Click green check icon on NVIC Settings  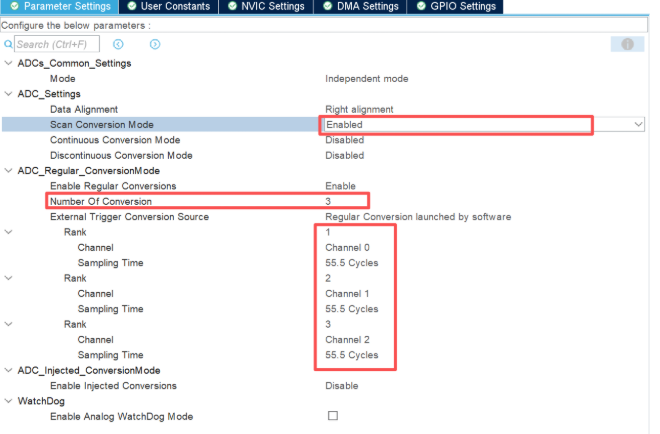(x=232, y=6)
